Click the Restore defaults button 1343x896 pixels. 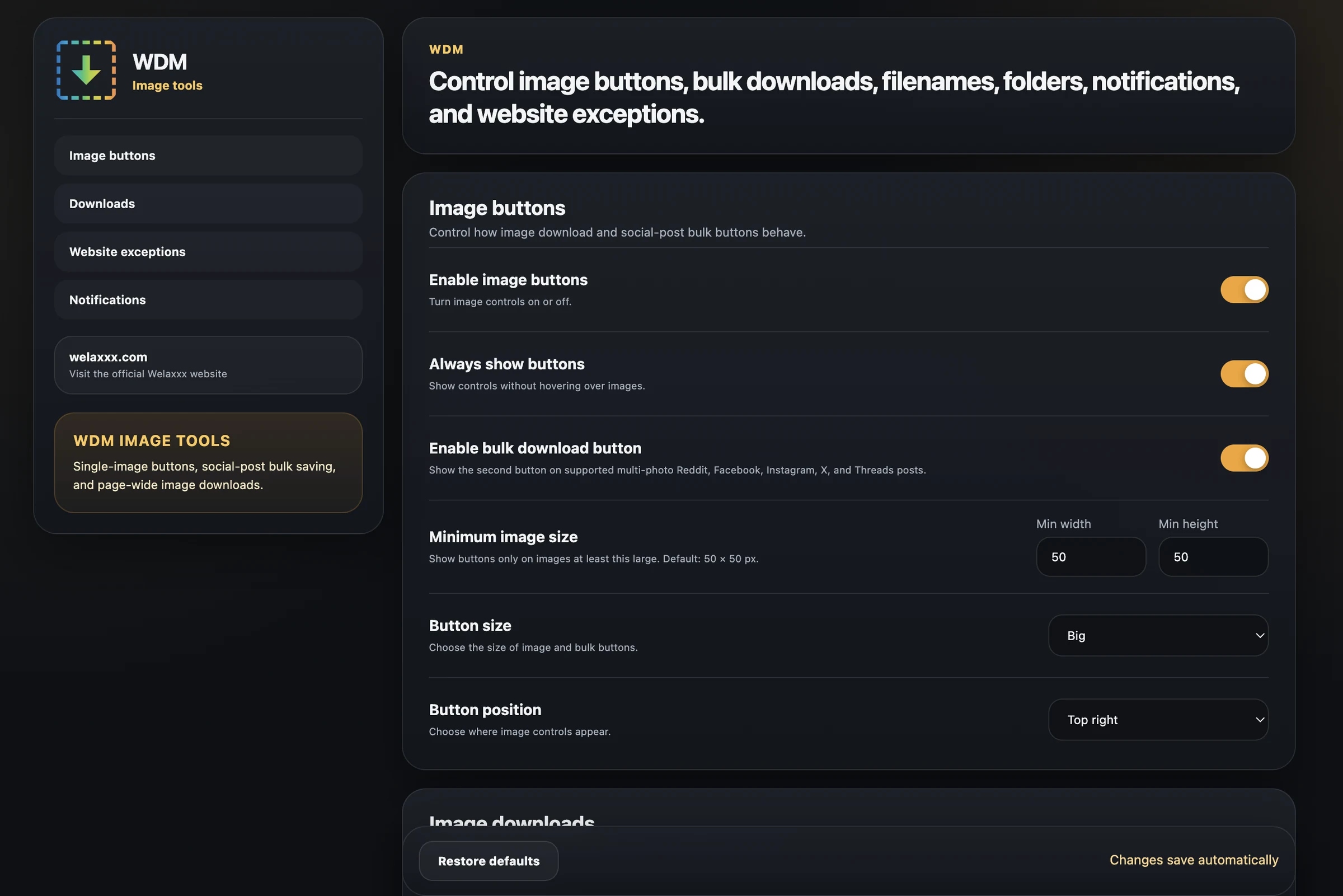(489, 861)
